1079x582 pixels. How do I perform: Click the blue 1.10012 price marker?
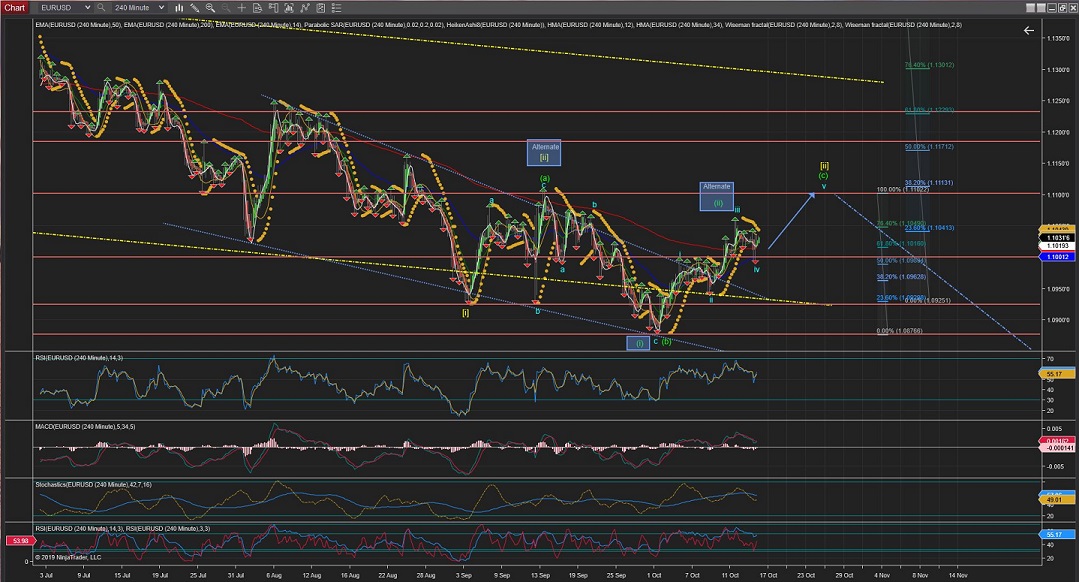point(1057,257)
